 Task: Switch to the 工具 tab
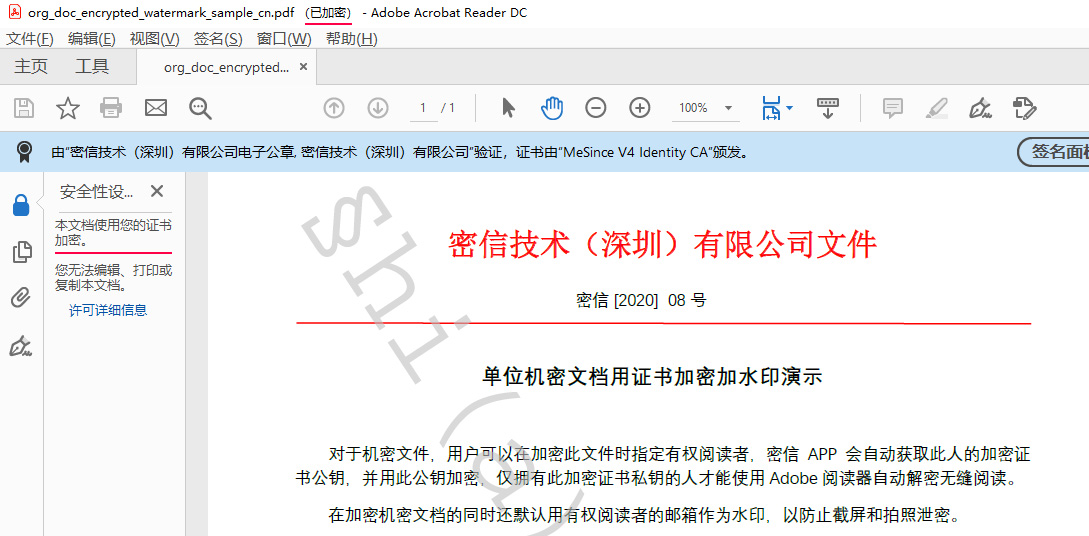(x=92, y=67)
